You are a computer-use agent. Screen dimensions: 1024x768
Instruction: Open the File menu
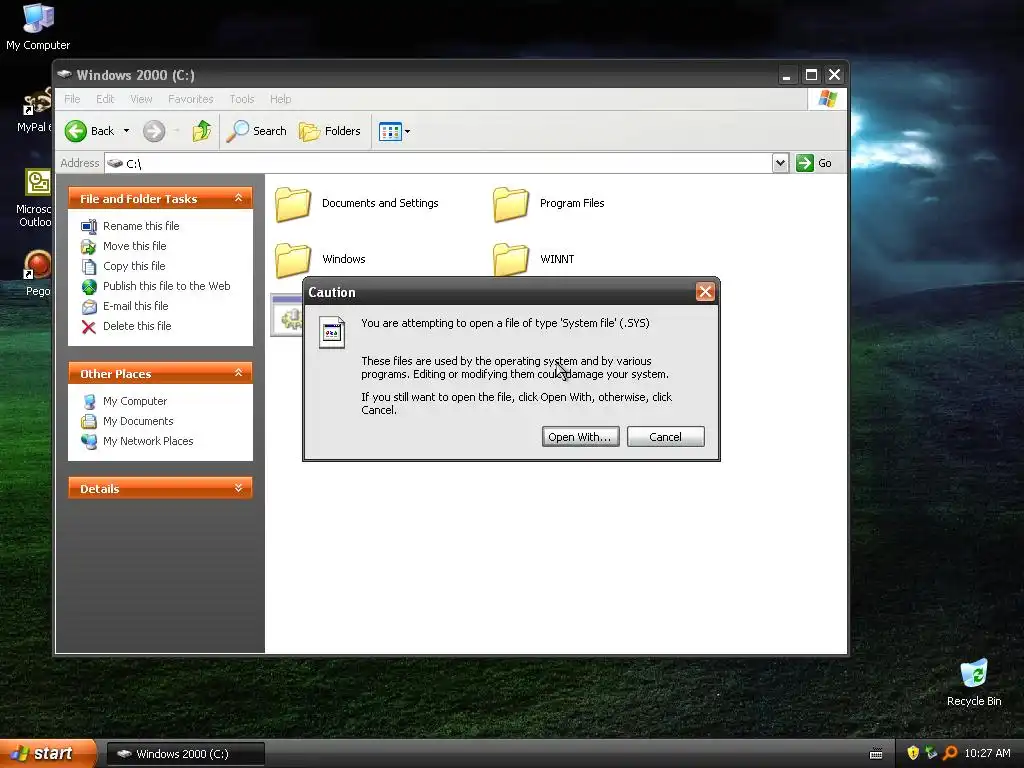(x=72, y=99)
